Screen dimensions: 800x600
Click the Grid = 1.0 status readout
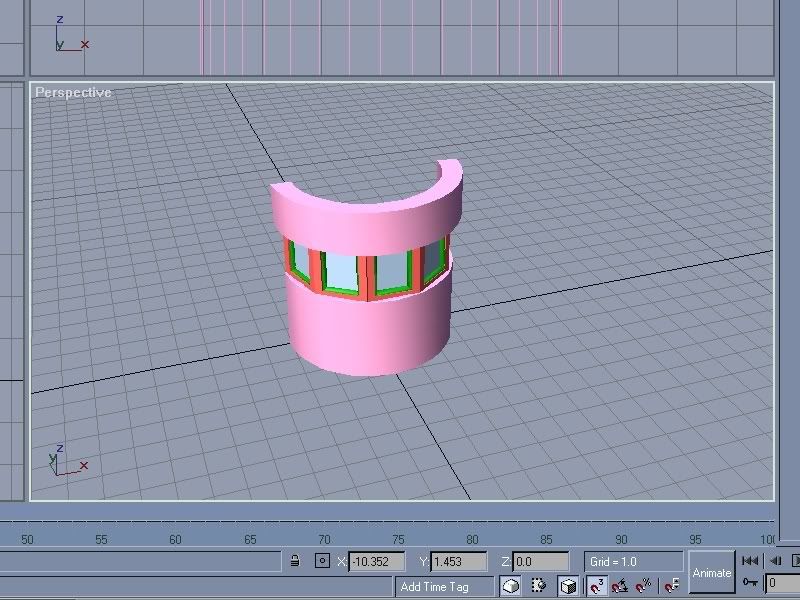[x=633, y=562]
